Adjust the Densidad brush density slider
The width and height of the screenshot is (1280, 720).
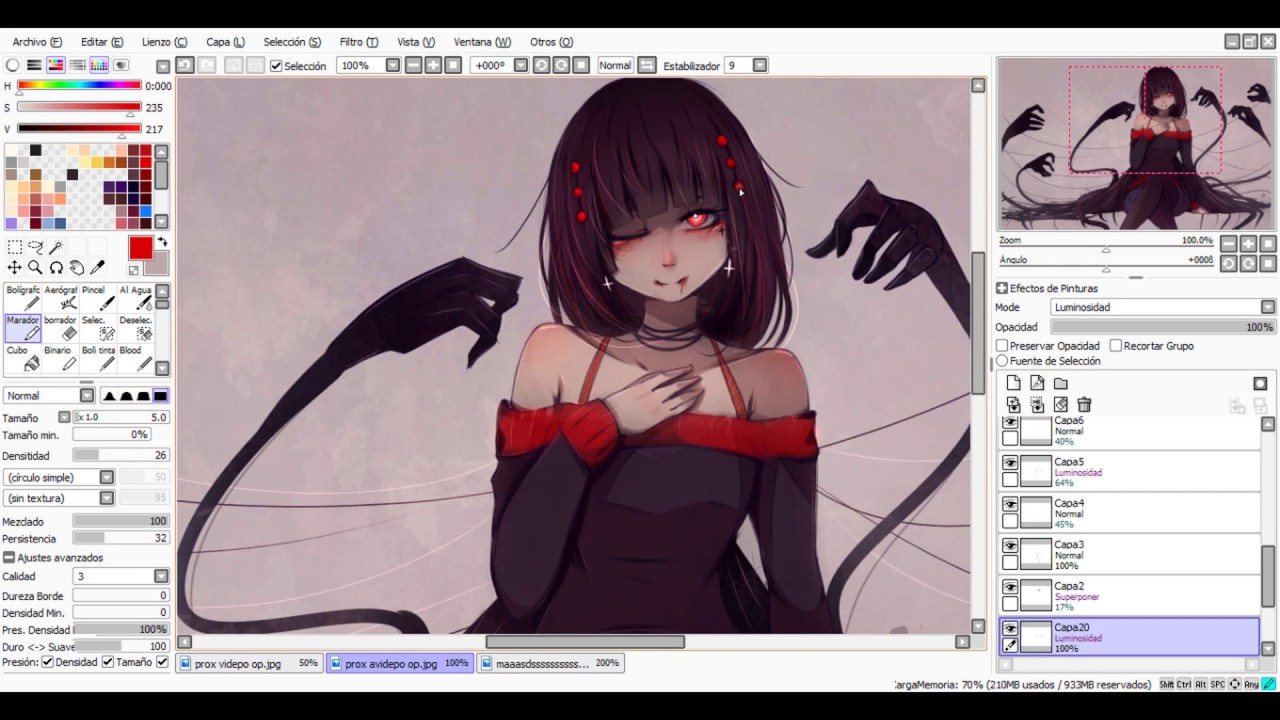pyautogui.click(x=120, y=455)
